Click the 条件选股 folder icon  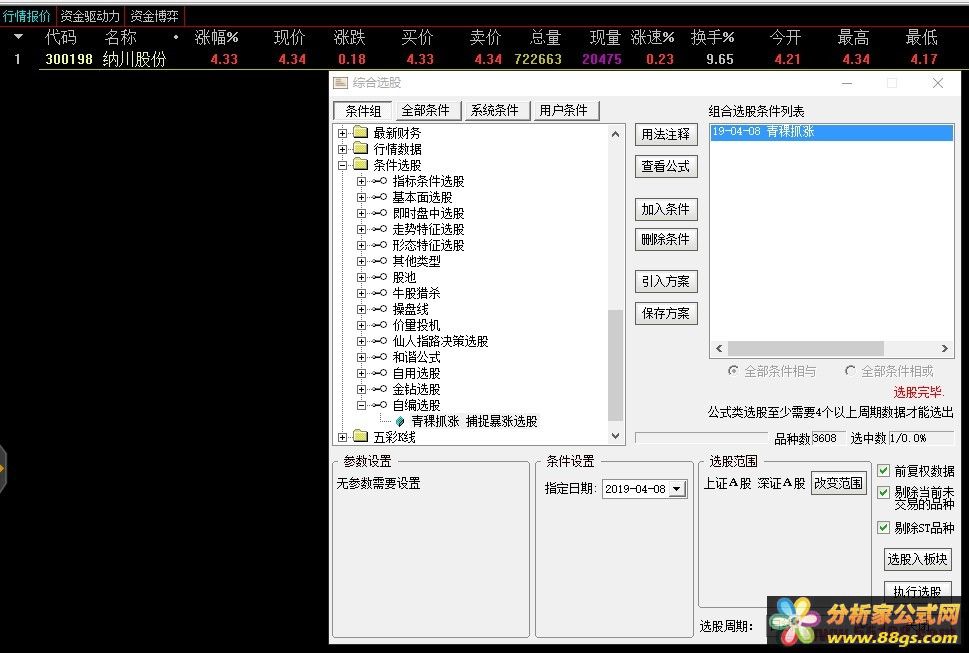pyautogui.click(x=360, y=165)
